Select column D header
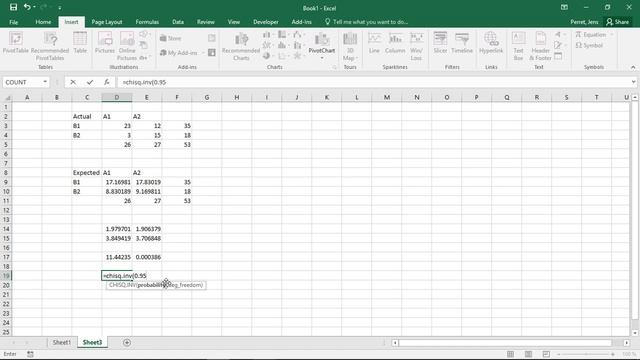Viewport: 640px width, 360px height. tap(117, 98)
